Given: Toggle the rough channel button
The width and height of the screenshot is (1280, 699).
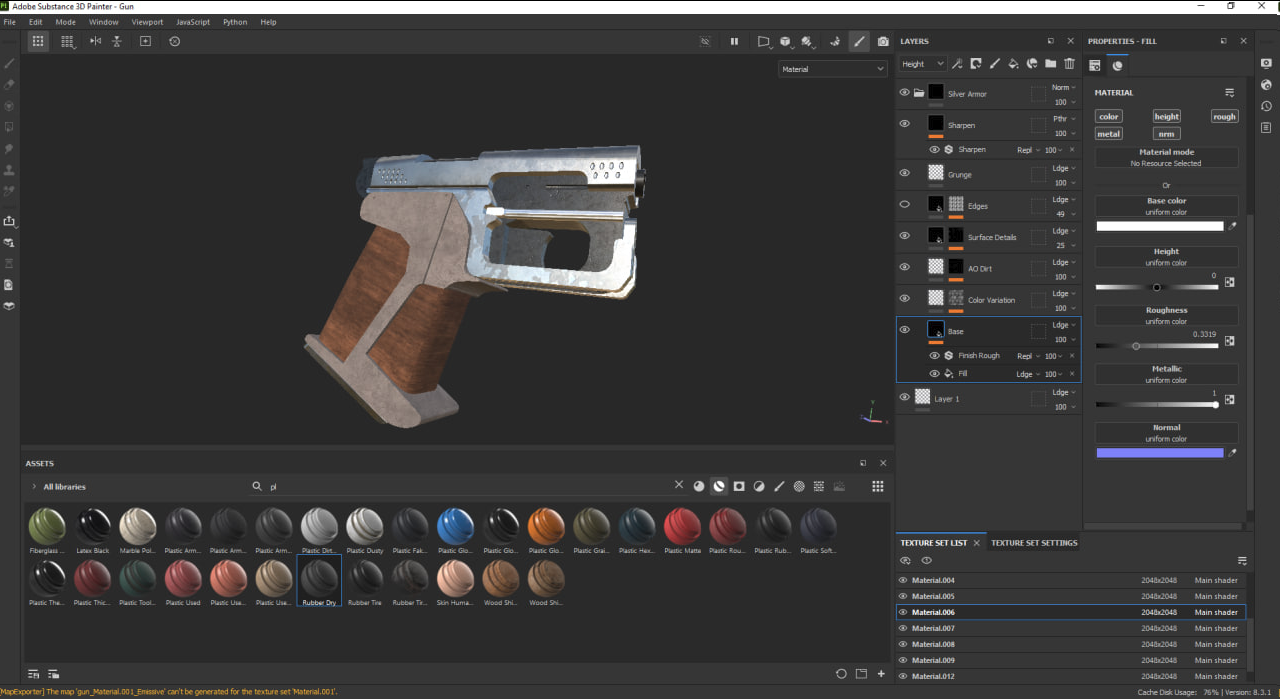Looking at the screenshot, I should [1224, 116].
